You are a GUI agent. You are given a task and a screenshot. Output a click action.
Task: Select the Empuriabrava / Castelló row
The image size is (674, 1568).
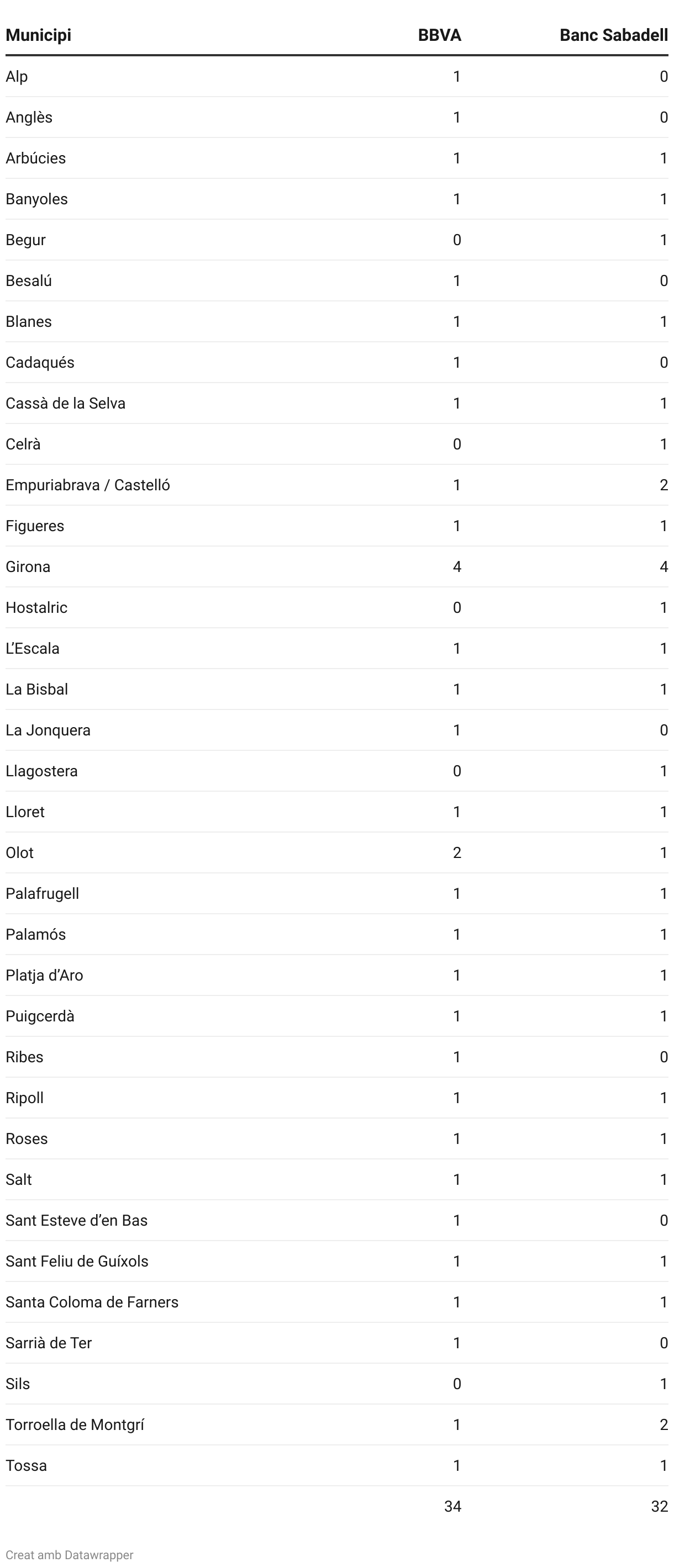(336, 485)
